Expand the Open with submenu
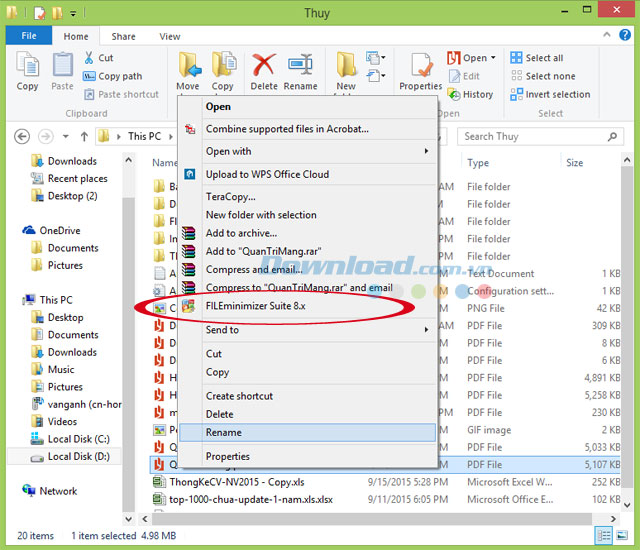Viewport: 640px width, 550px height. tap(426, 151)
